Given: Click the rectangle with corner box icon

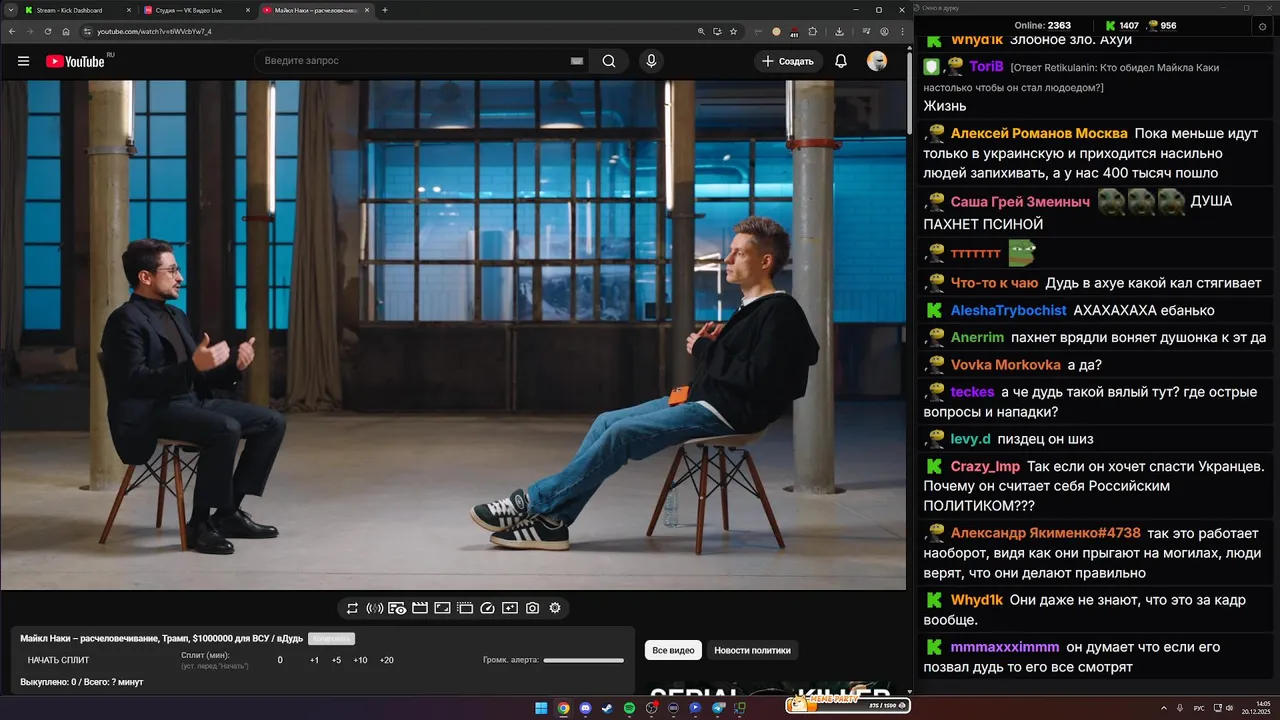Looking at the screenshot, I should [442, 608].
